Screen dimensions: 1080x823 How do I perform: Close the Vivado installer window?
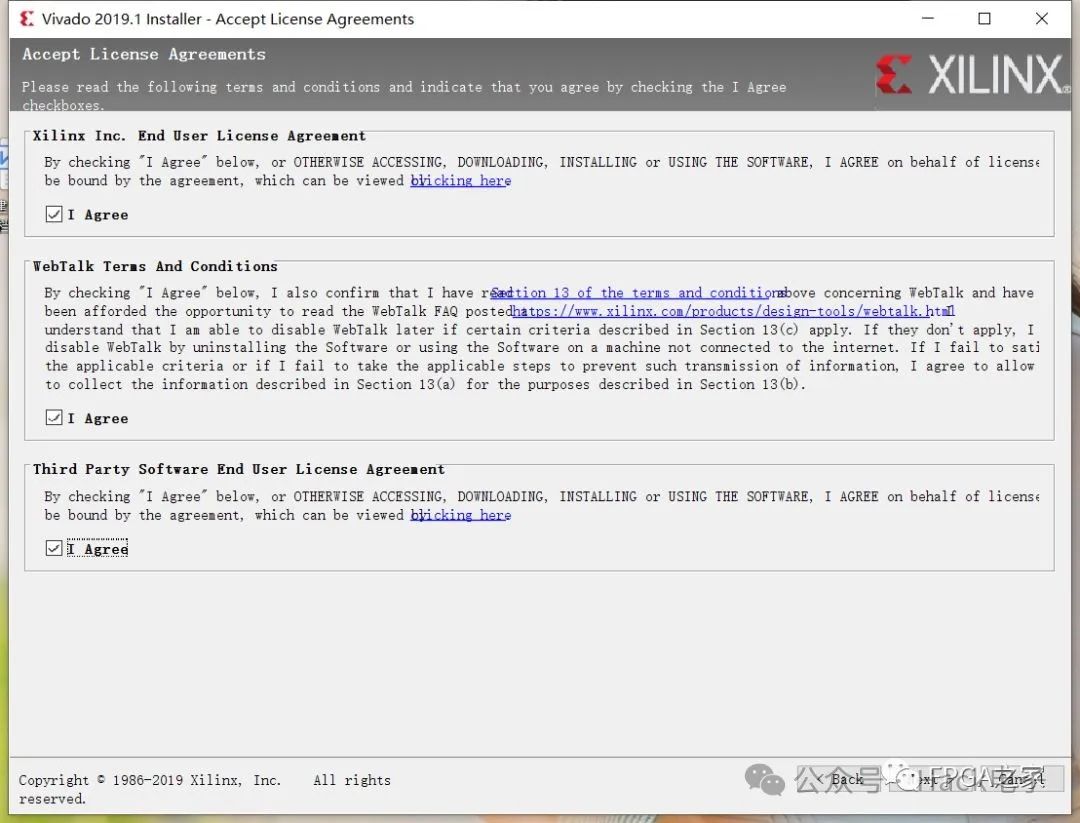[1041, 19]
